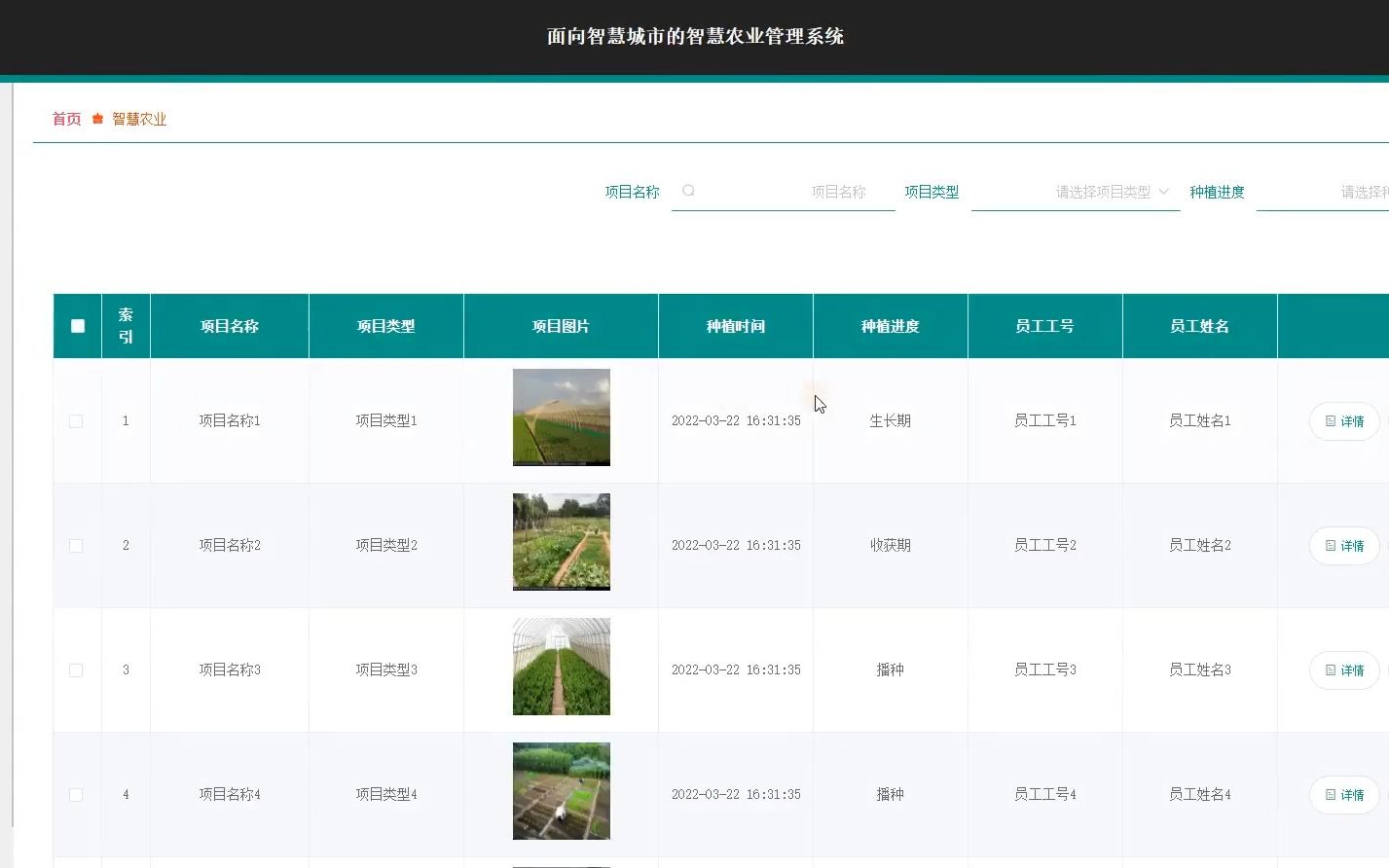Click the 种植时间 cell for 项目名称4
1389x868 pixels.
(x=736, y=795)
